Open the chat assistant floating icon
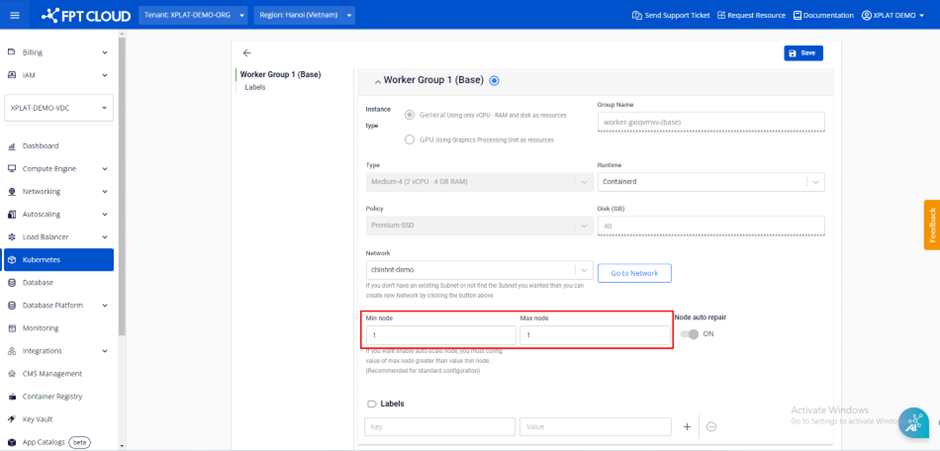This screenshot has height=451, width=940. pos(913,423)
